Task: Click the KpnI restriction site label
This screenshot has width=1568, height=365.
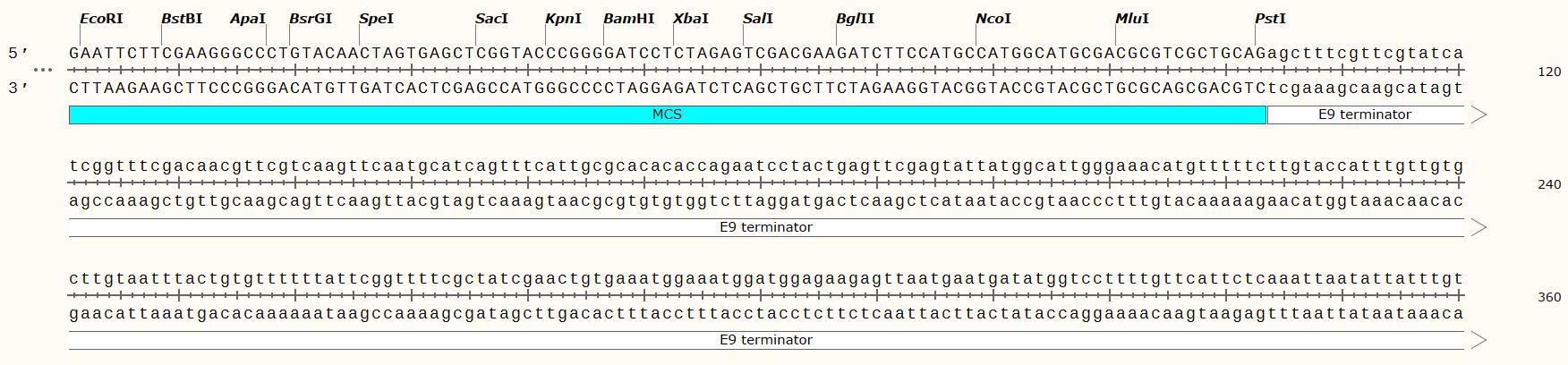Action: coord(563,19)
